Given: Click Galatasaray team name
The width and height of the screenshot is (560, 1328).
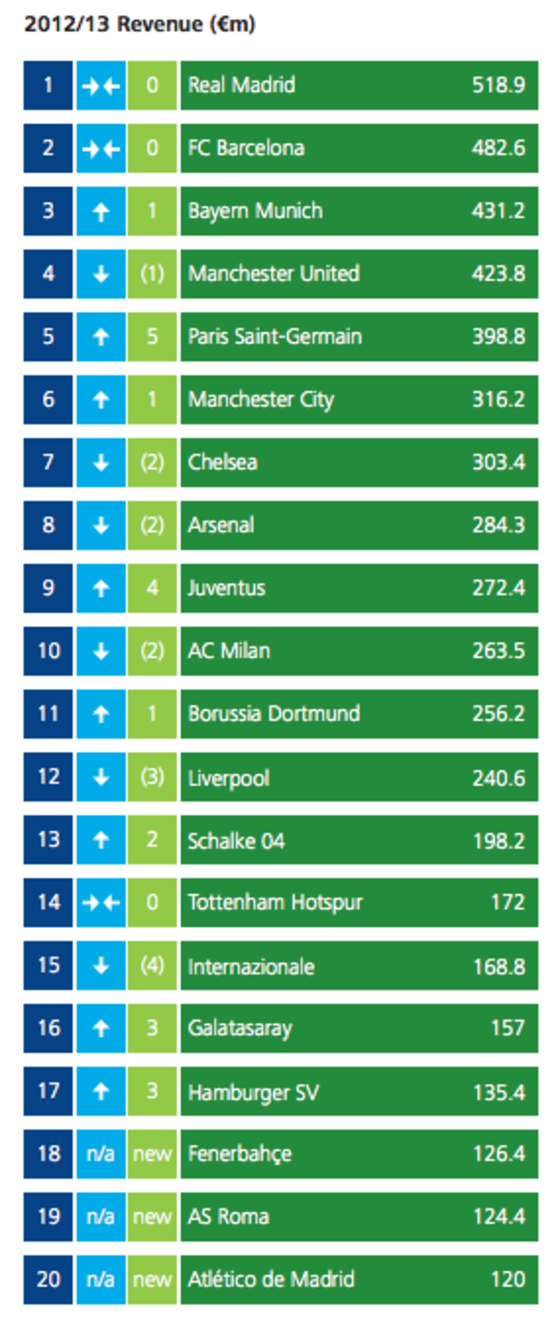Looking at the screenshot, I should (240, 1028).
